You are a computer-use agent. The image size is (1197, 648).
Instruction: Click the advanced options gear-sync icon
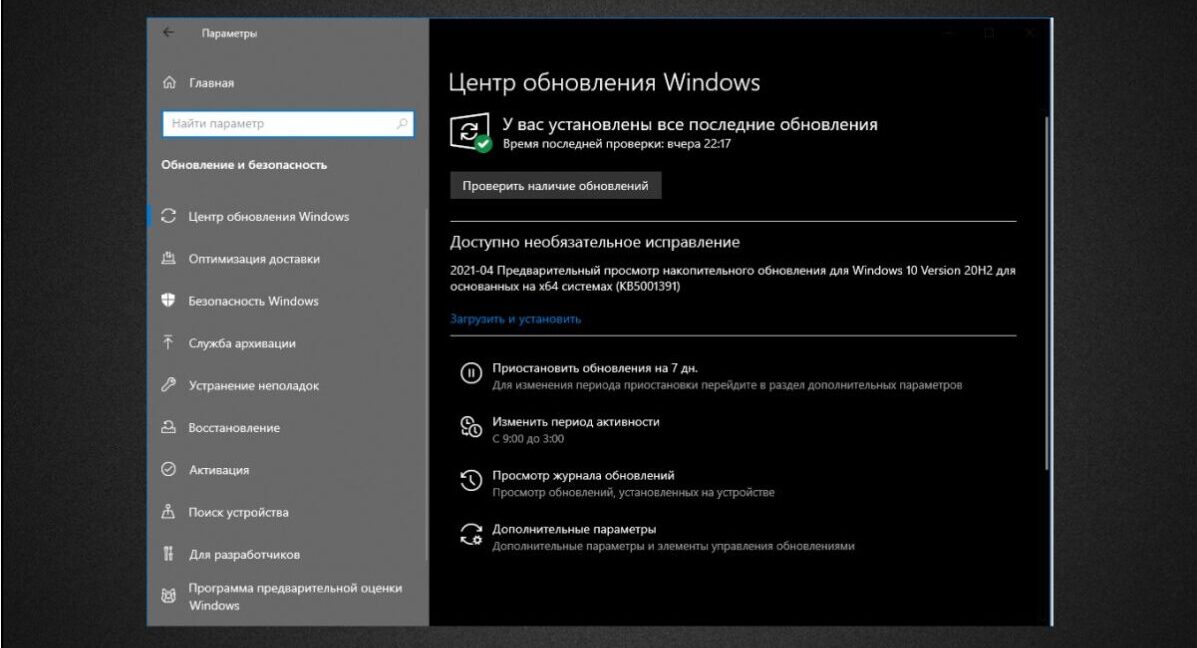tap(471, 534)
